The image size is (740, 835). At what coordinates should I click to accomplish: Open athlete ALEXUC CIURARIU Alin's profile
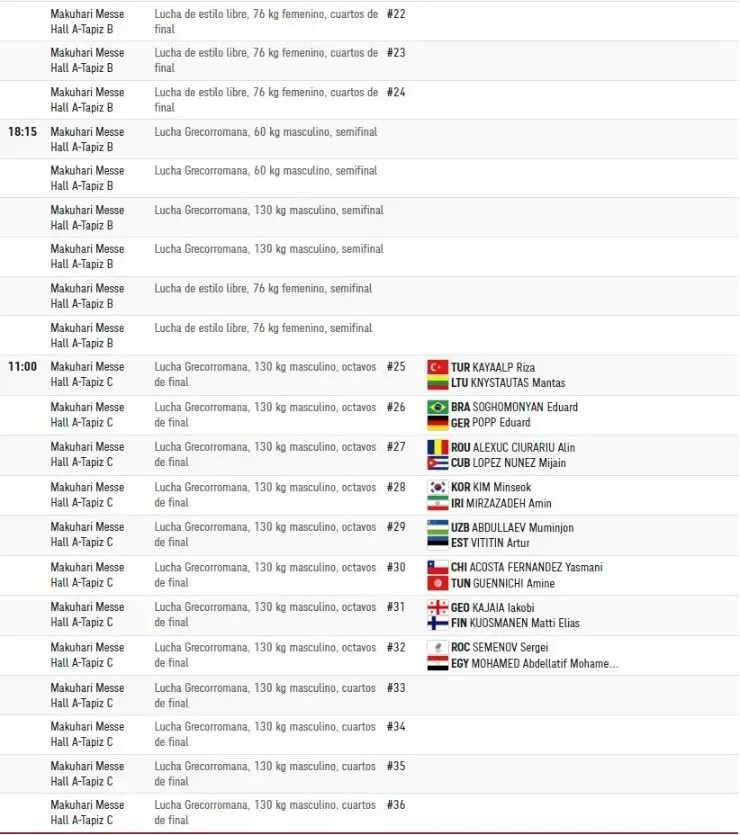[x=525, y=447]
